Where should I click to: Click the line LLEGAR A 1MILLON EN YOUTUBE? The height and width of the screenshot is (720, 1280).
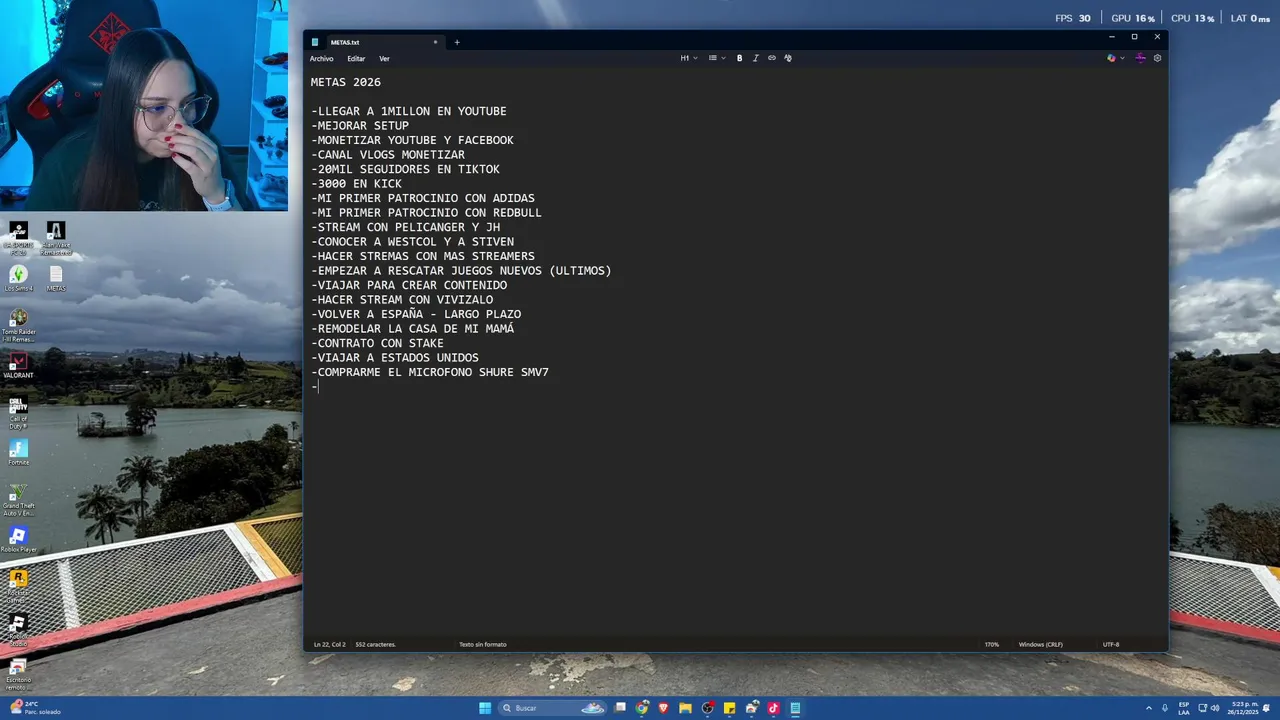pos(409,111)
